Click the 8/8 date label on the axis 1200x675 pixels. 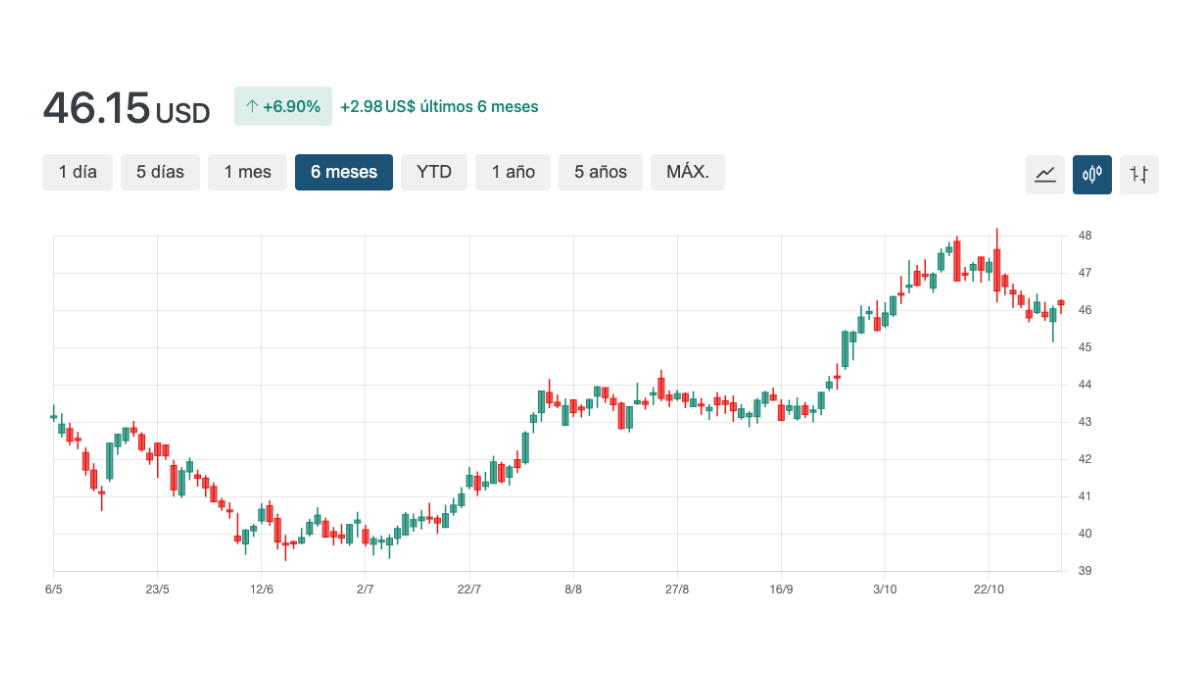[x=573, y=589]
